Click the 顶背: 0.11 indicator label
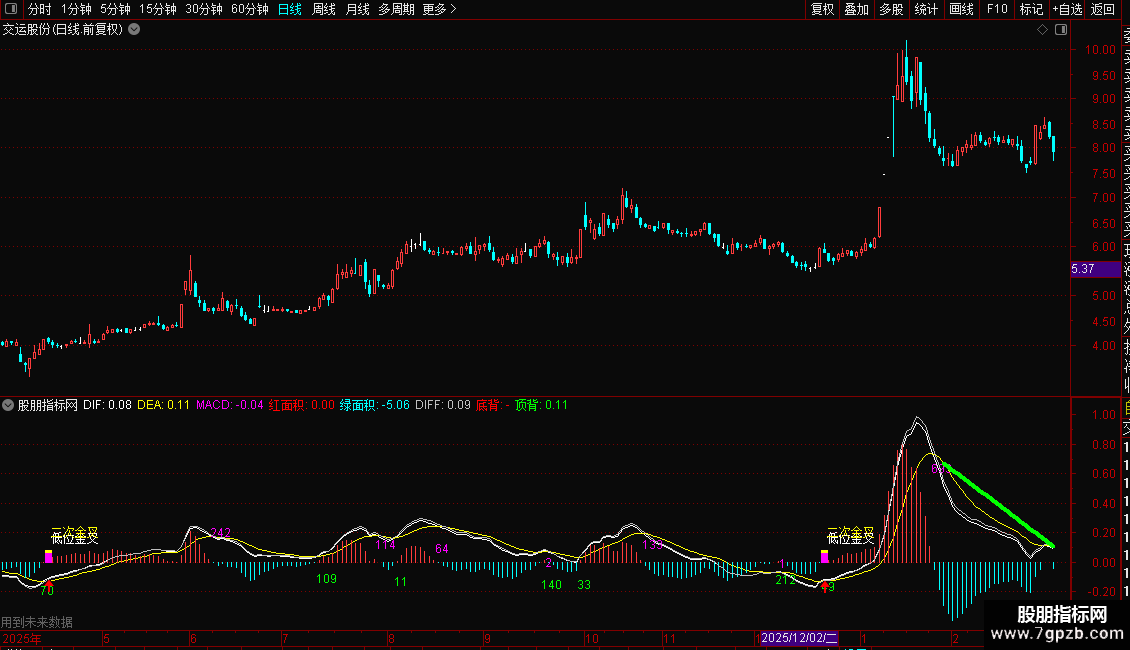This screenshot has width=1130, height=650. click(541, 405)
